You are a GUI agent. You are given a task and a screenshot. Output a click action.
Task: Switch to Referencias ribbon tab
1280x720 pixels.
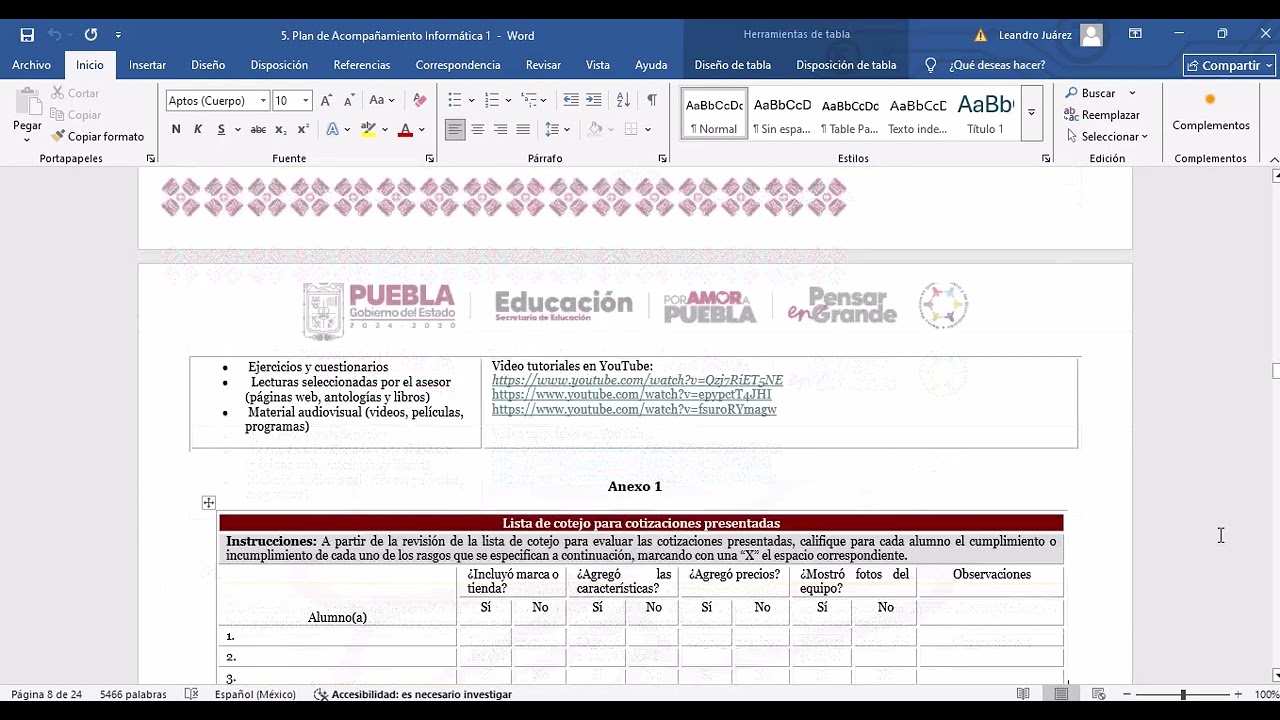point(362,65)
